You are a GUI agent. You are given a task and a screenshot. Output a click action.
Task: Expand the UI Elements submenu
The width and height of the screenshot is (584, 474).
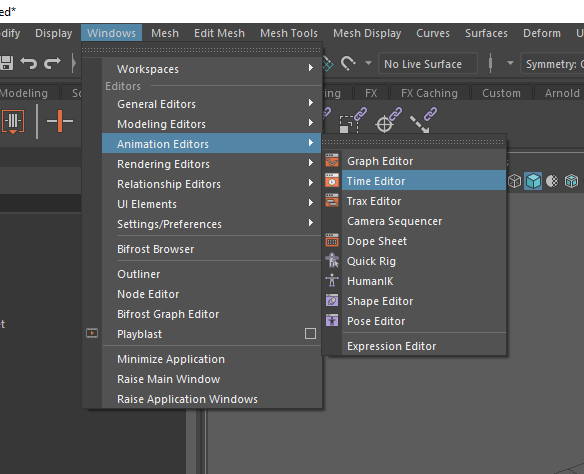coord(311,203)
